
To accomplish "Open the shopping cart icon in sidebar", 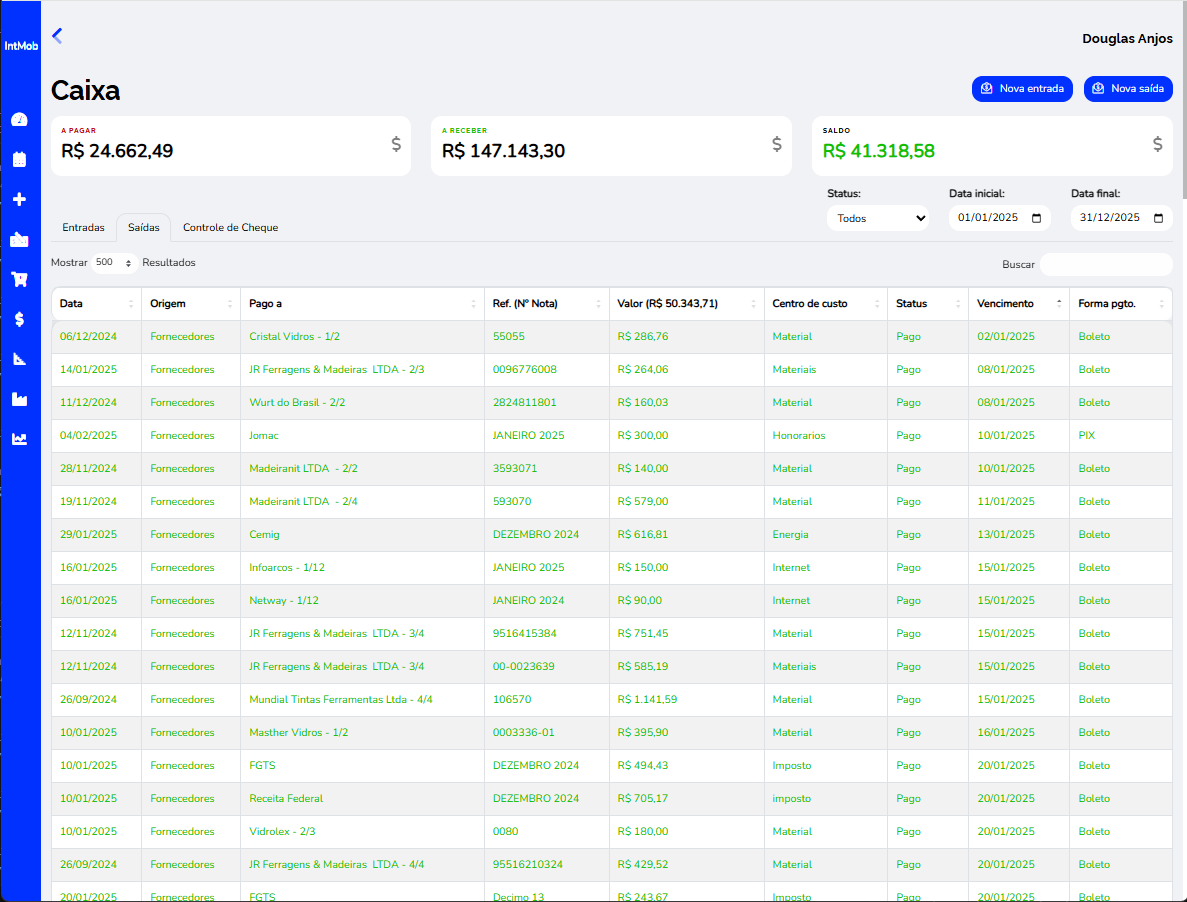I will point(19,279).
